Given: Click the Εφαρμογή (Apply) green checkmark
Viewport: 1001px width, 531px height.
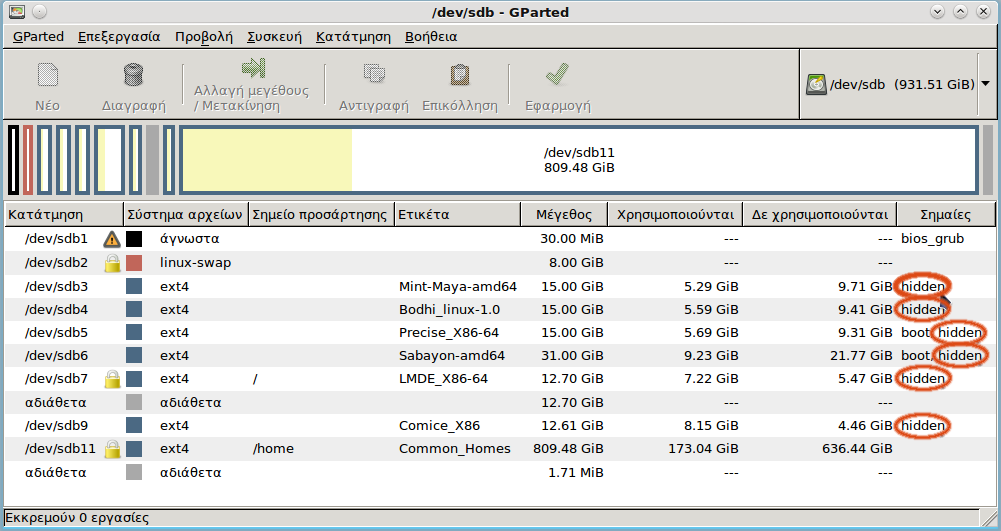Looking at the screenshot, I should [x=557, y=76].
